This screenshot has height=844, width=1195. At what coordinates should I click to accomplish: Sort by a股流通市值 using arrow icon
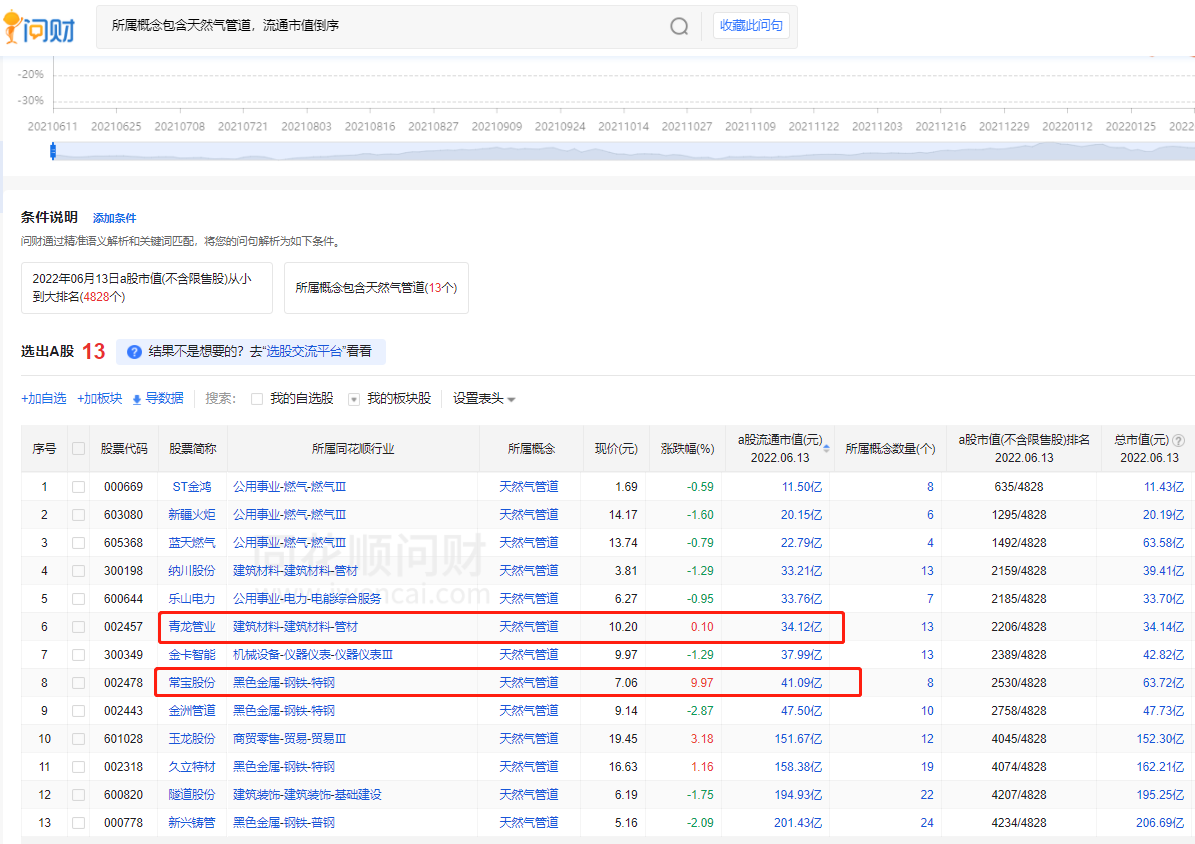[x=827, y=448]
